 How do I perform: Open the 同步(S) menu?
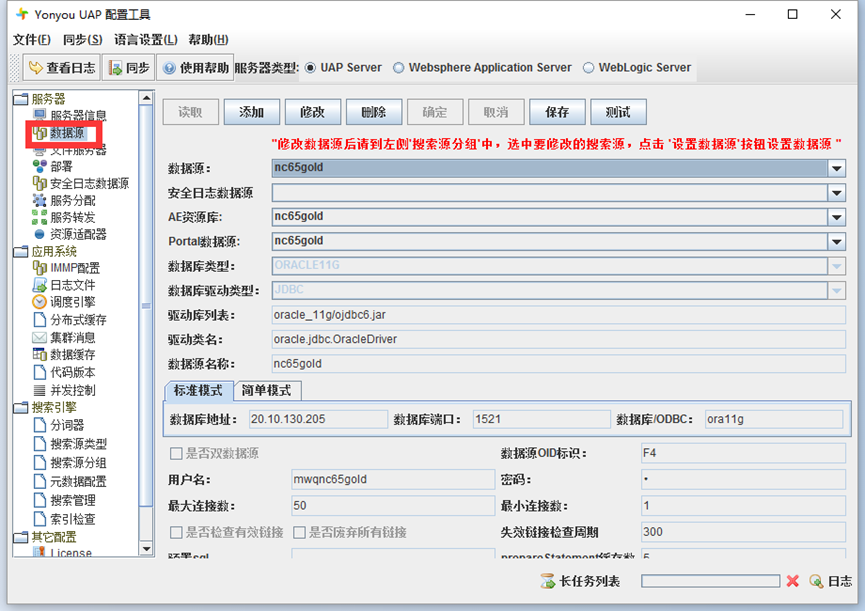click(x=82, y=40)
